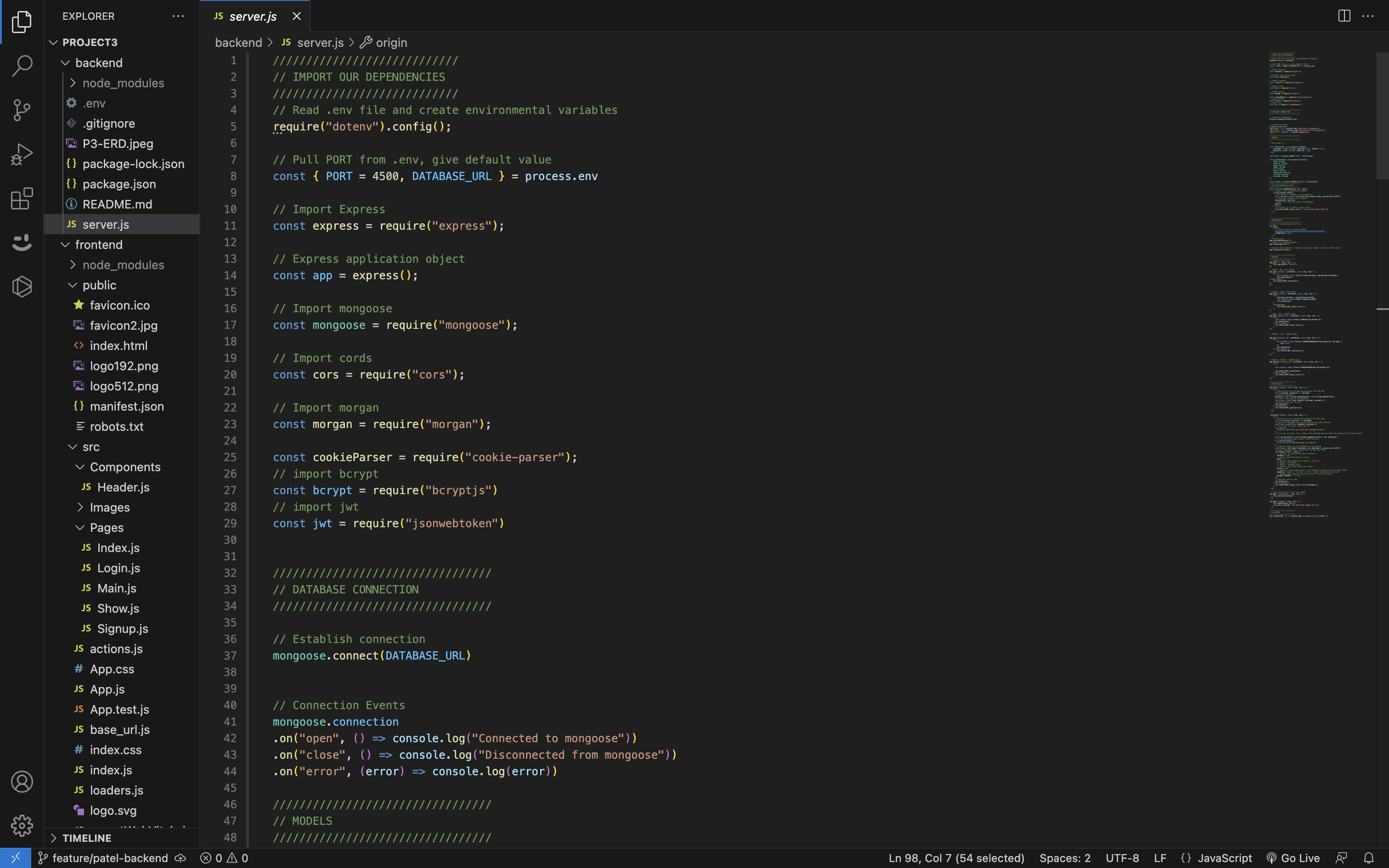This screenshot has height=868, width=1389.
Task: Expand the Images folder
Action: [109, 507]
